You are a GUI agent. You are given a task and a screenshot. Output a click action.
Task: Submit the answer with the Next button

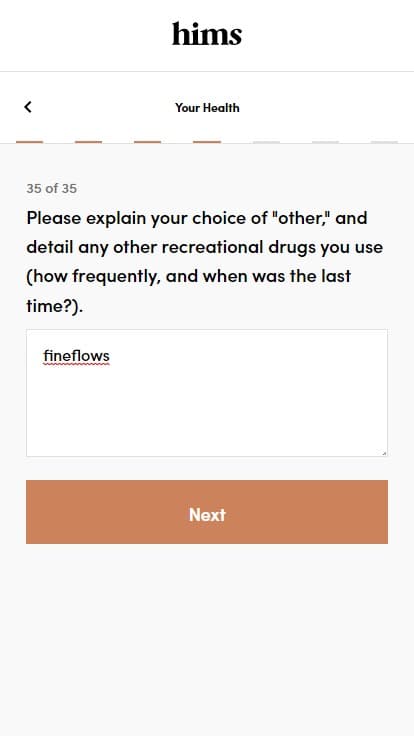click(207, 512)
